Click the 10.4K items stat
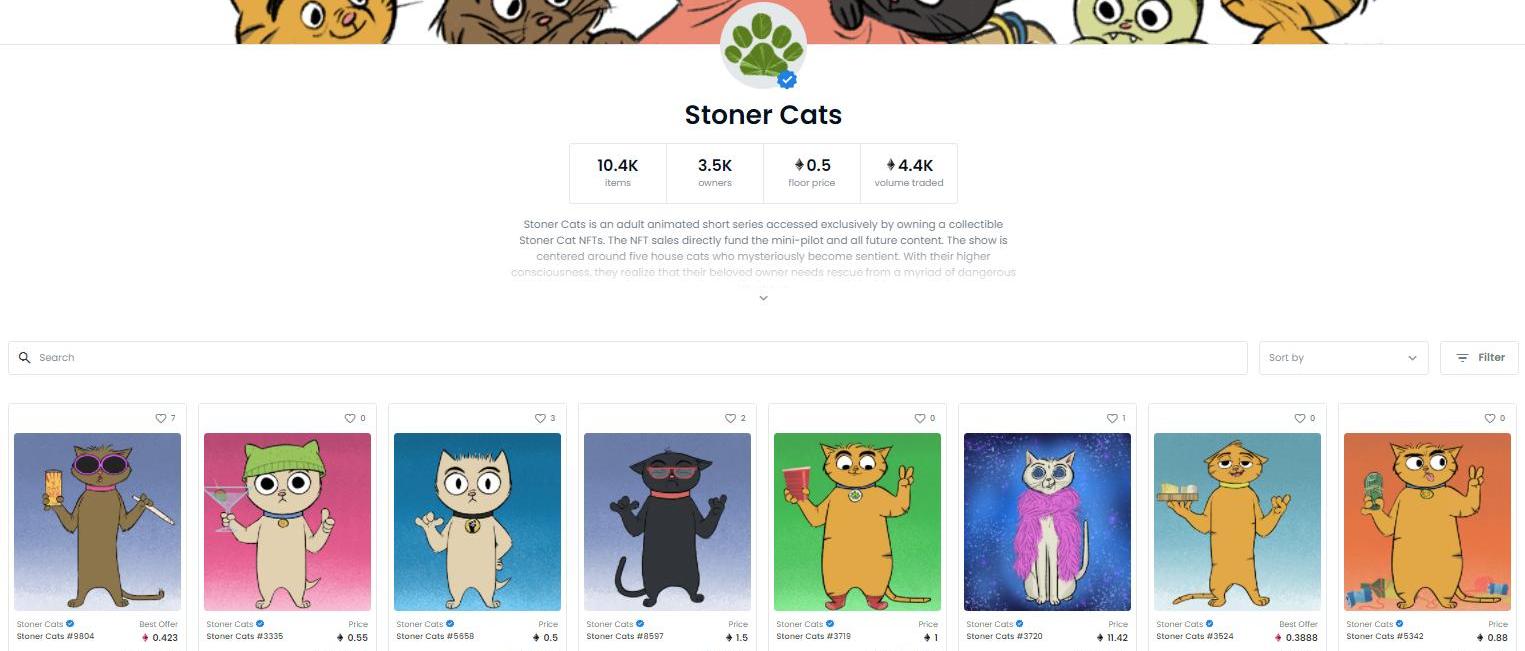 618,173
